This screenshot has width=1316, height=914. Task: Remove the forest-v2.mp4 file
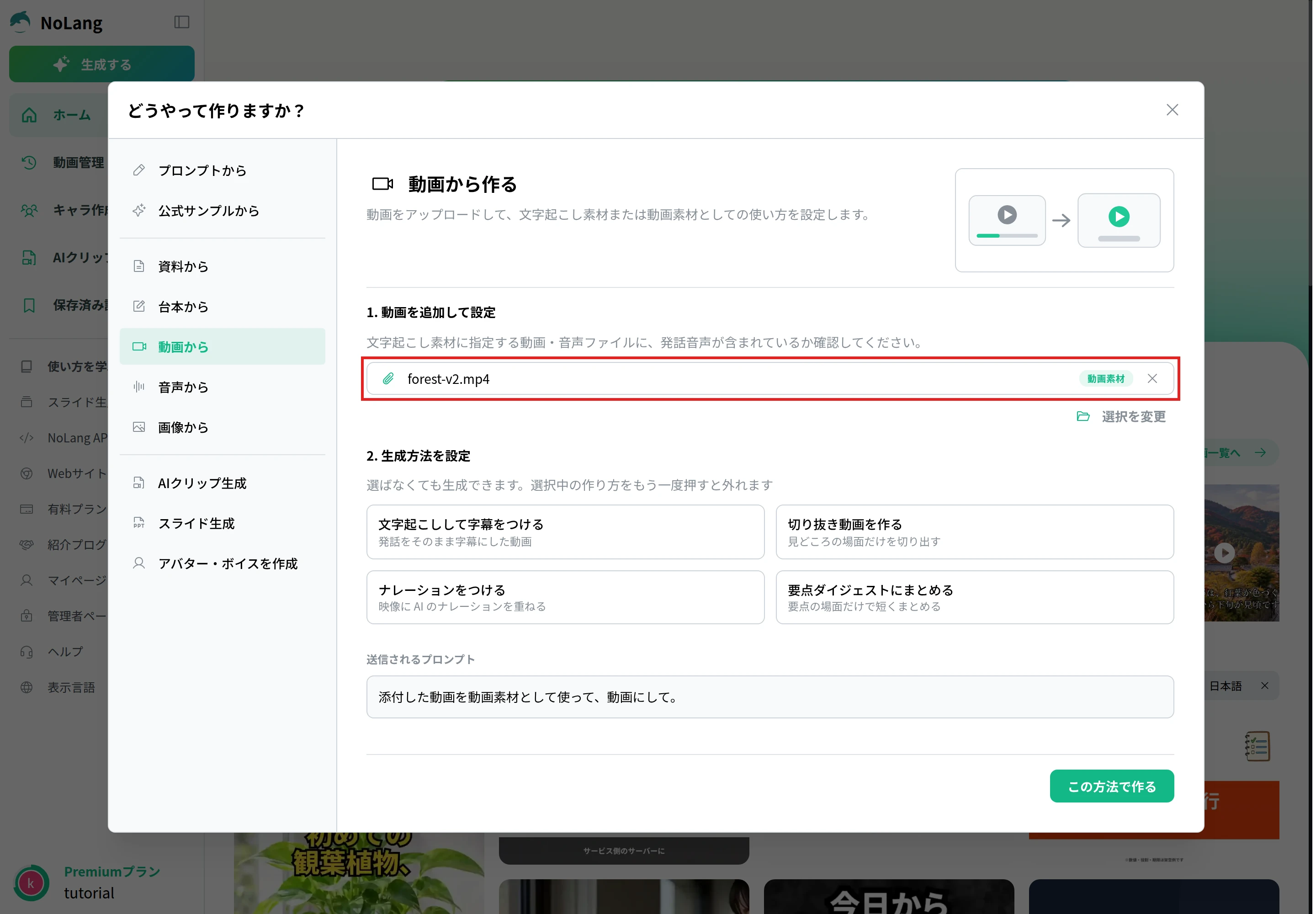click(x=1152, y=378)
